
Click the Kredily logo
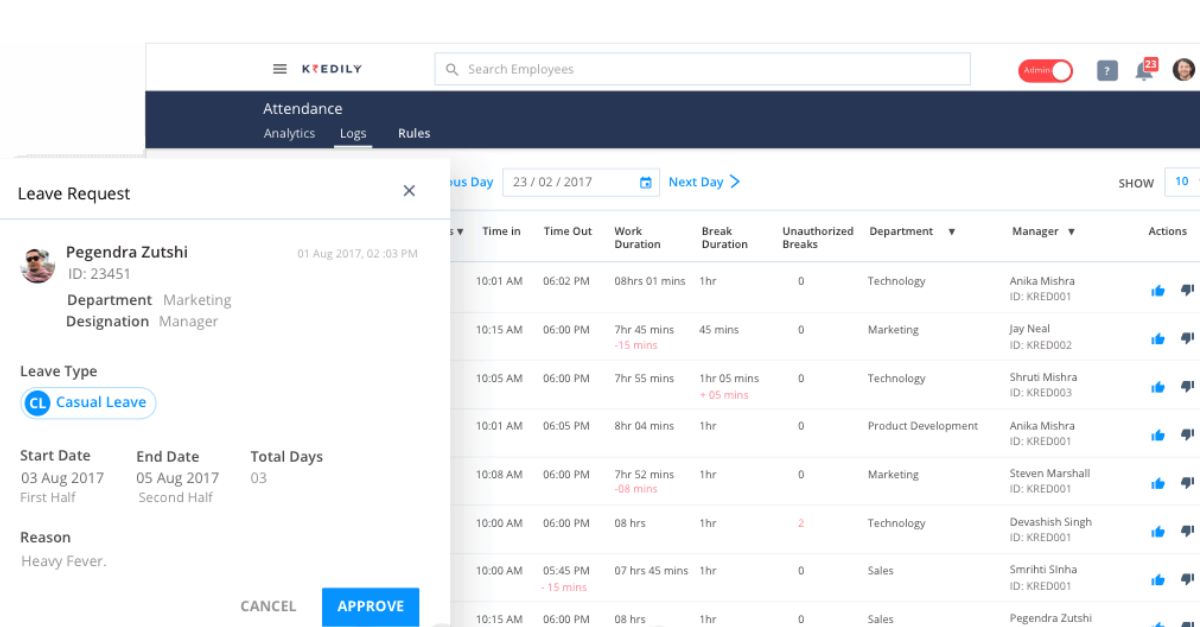pyautogui.click(x=334, y=69)
